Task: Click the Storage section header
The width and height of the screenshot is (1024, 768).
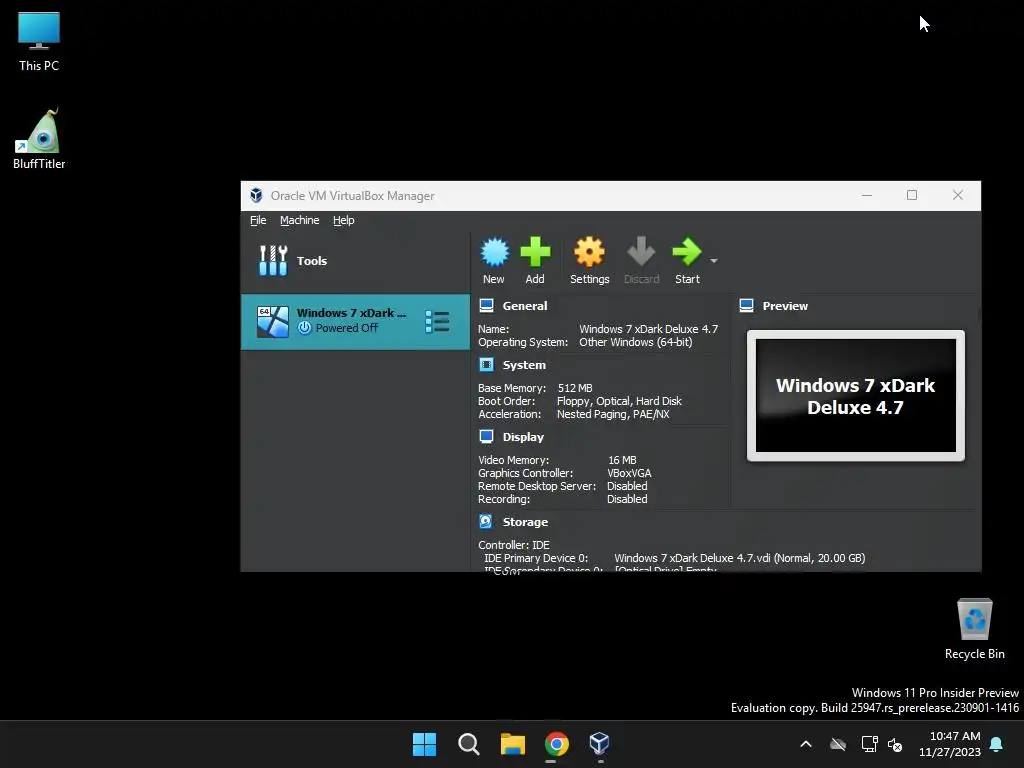Action: point(525,522)
